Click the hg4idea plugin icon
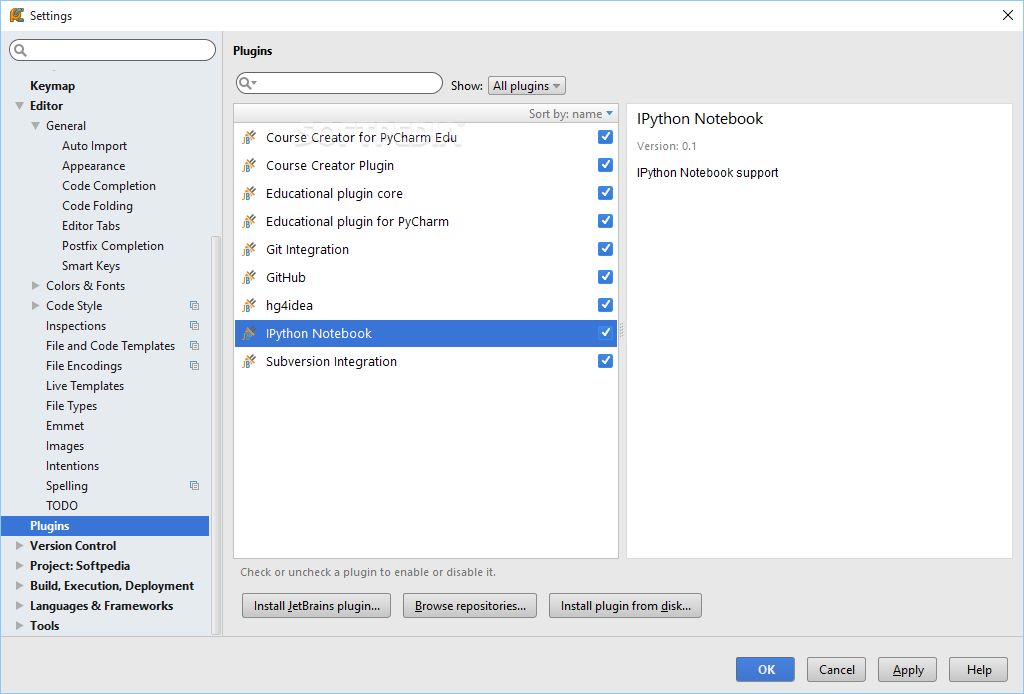 tap(248, 305)
